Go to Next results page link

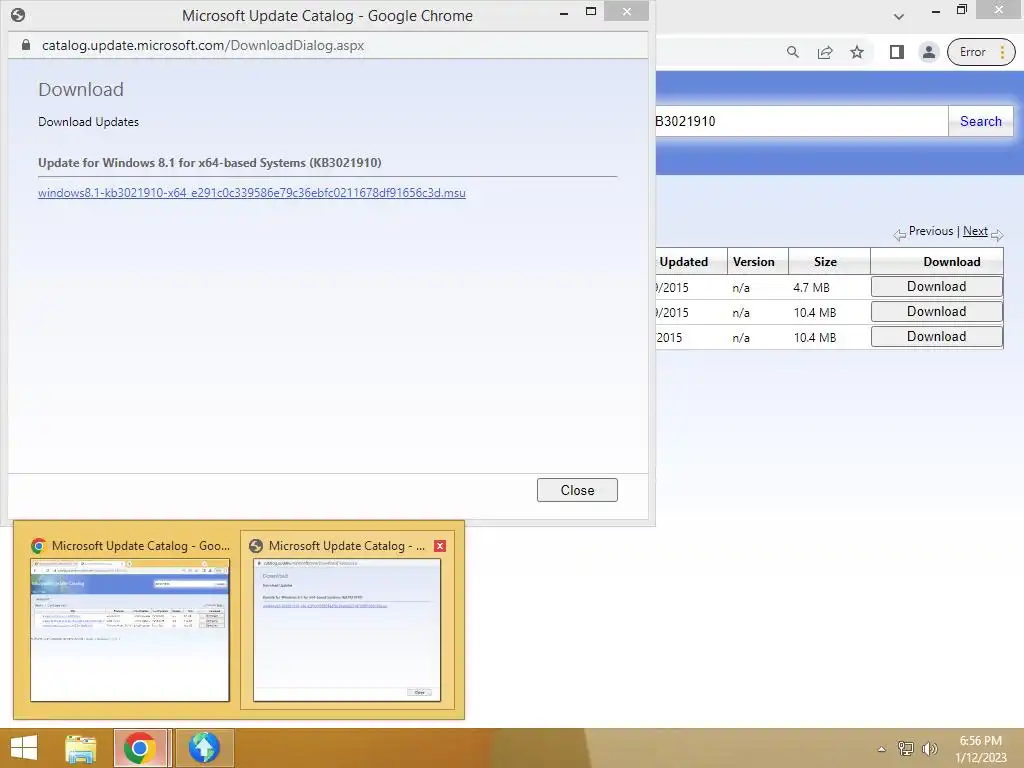[975, 231]
